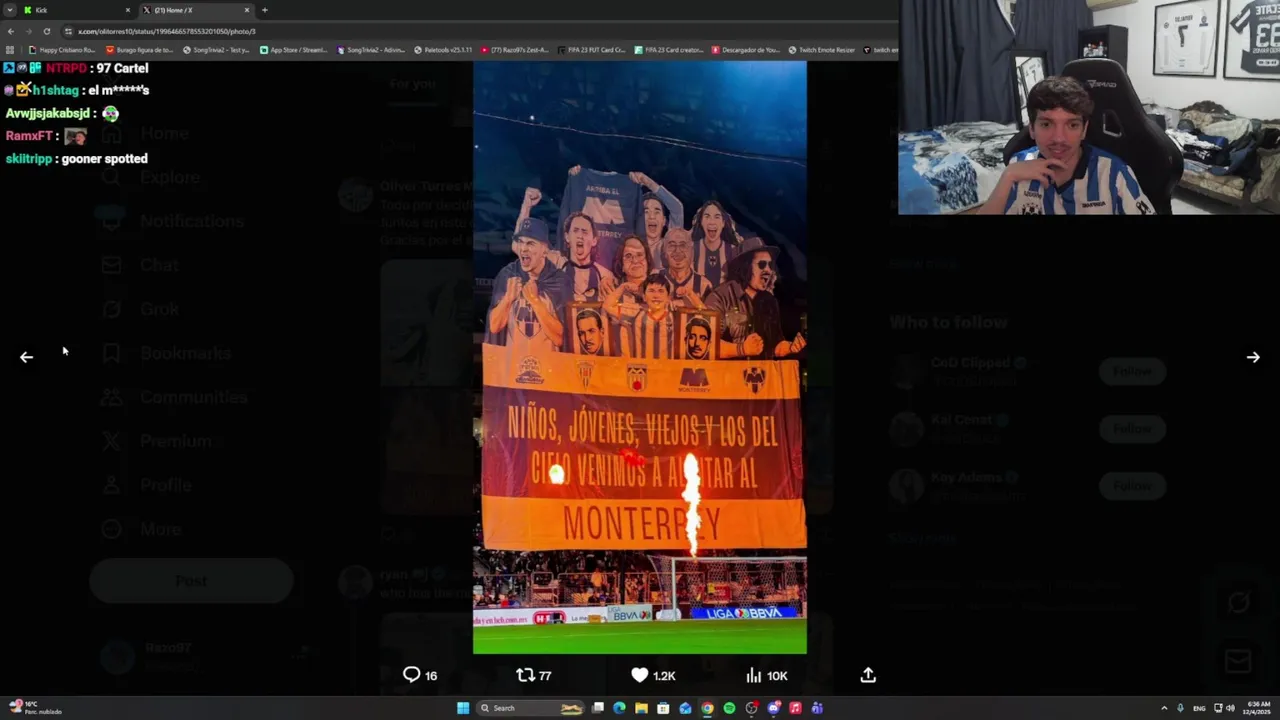Open Burago figura de to... bookmark

coord(140,50)
